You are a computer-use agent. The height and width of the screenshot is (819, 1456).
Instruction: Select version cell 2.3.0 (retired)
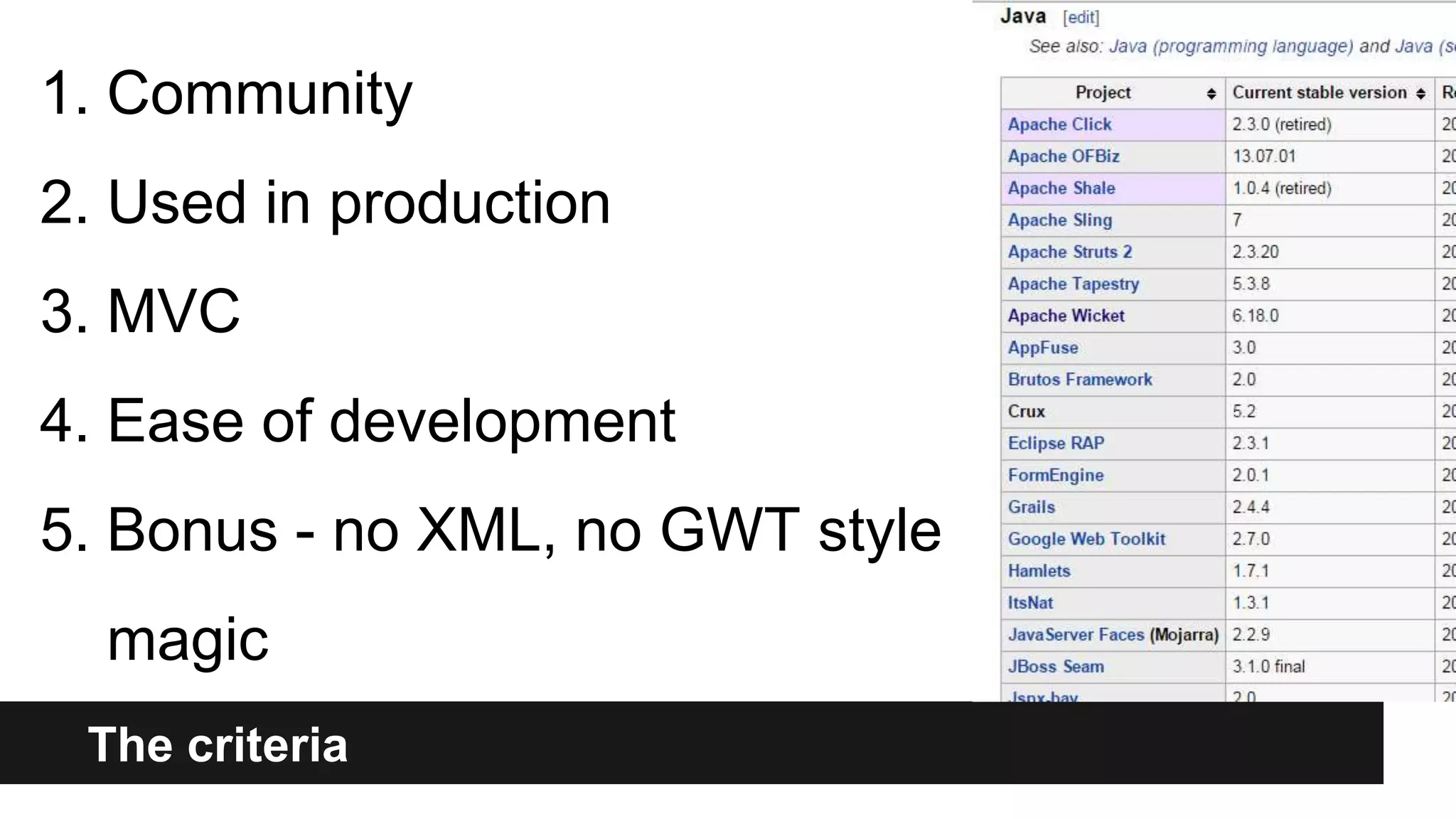(x=1330, y=124)
